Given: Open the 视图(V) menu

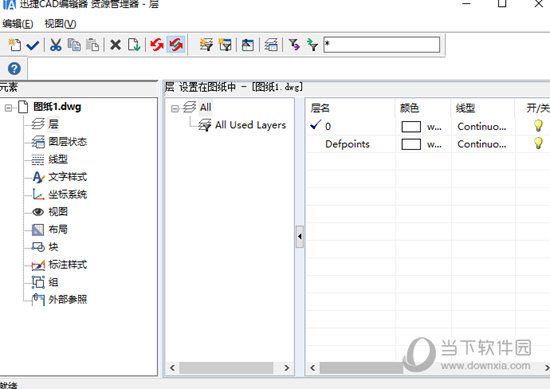Looking at the screenshot, I should pos(60,24).
